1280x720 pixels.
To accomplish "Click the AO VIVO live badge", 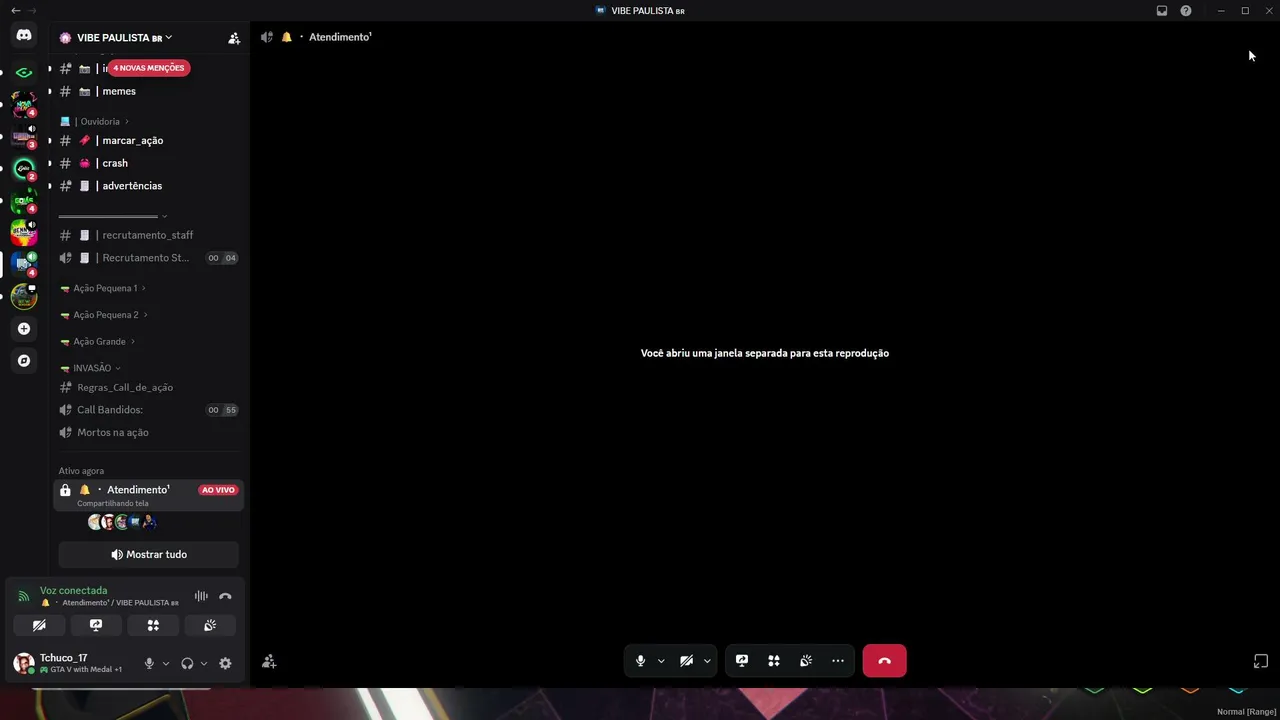I will click(218, 490).
